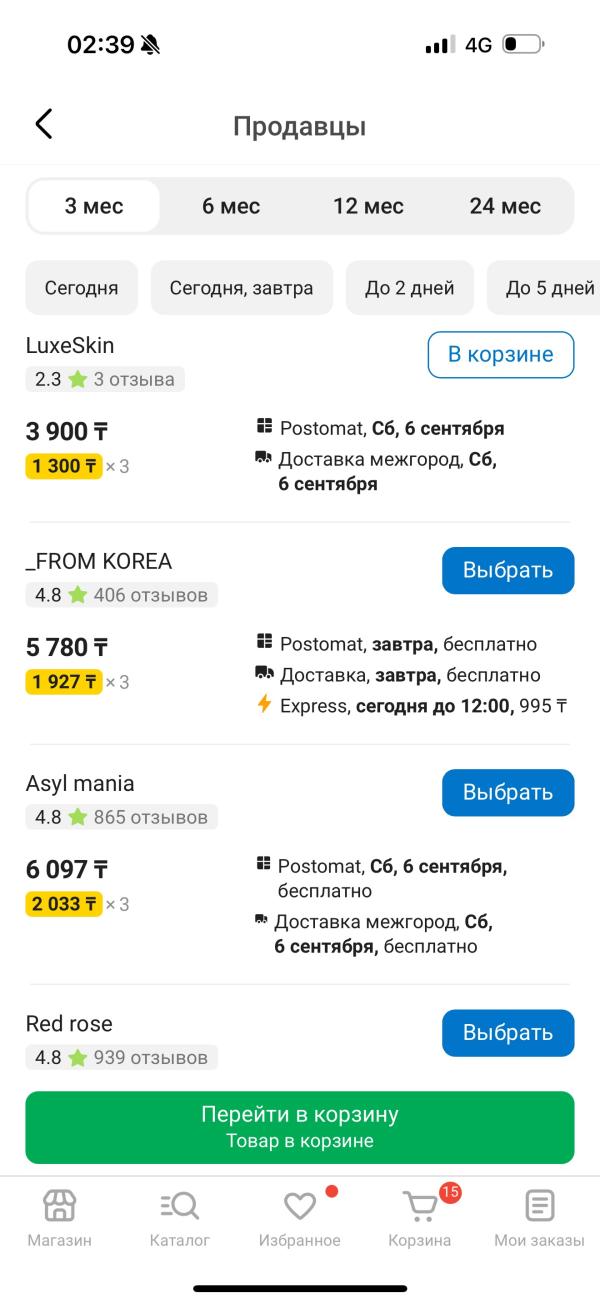Apply the Сегодня, завтра delivery filter

click(241, 288)
